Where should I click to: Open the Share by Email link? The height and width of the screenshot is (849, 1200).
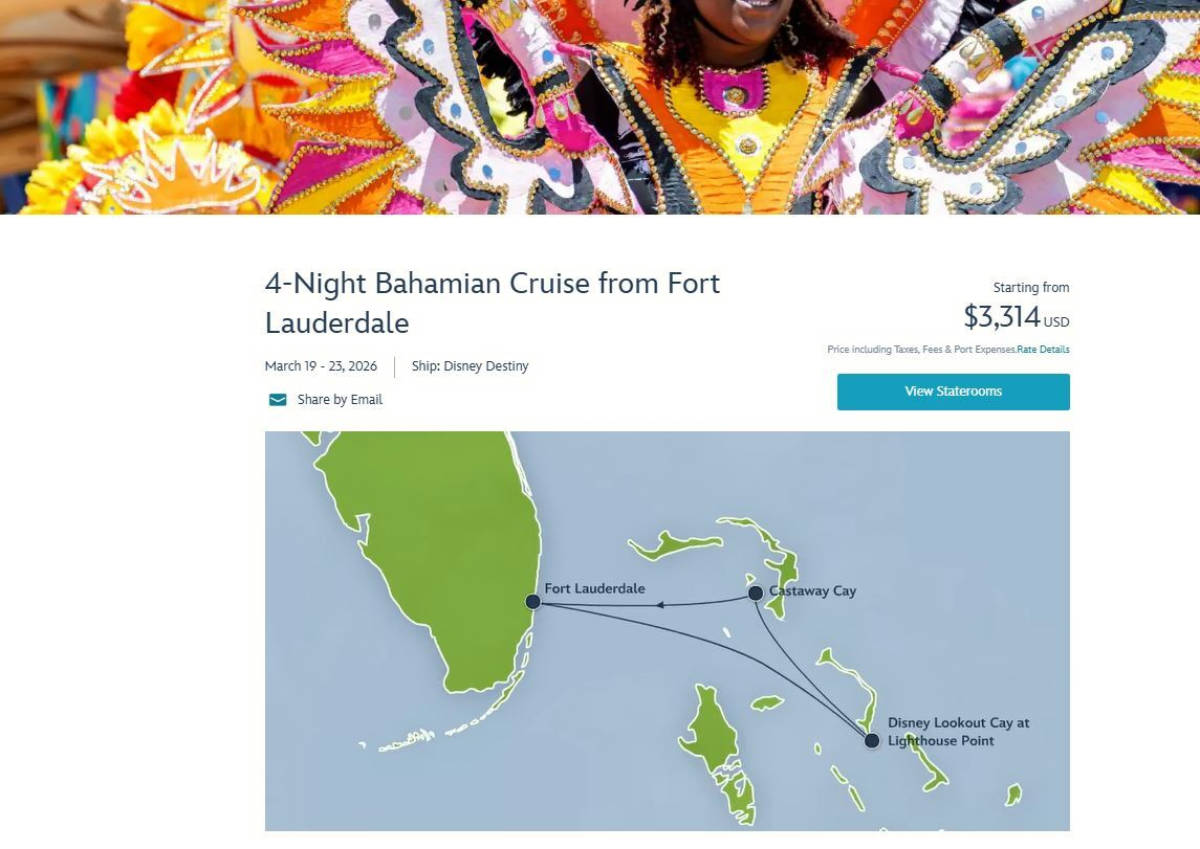coord(339,400)
